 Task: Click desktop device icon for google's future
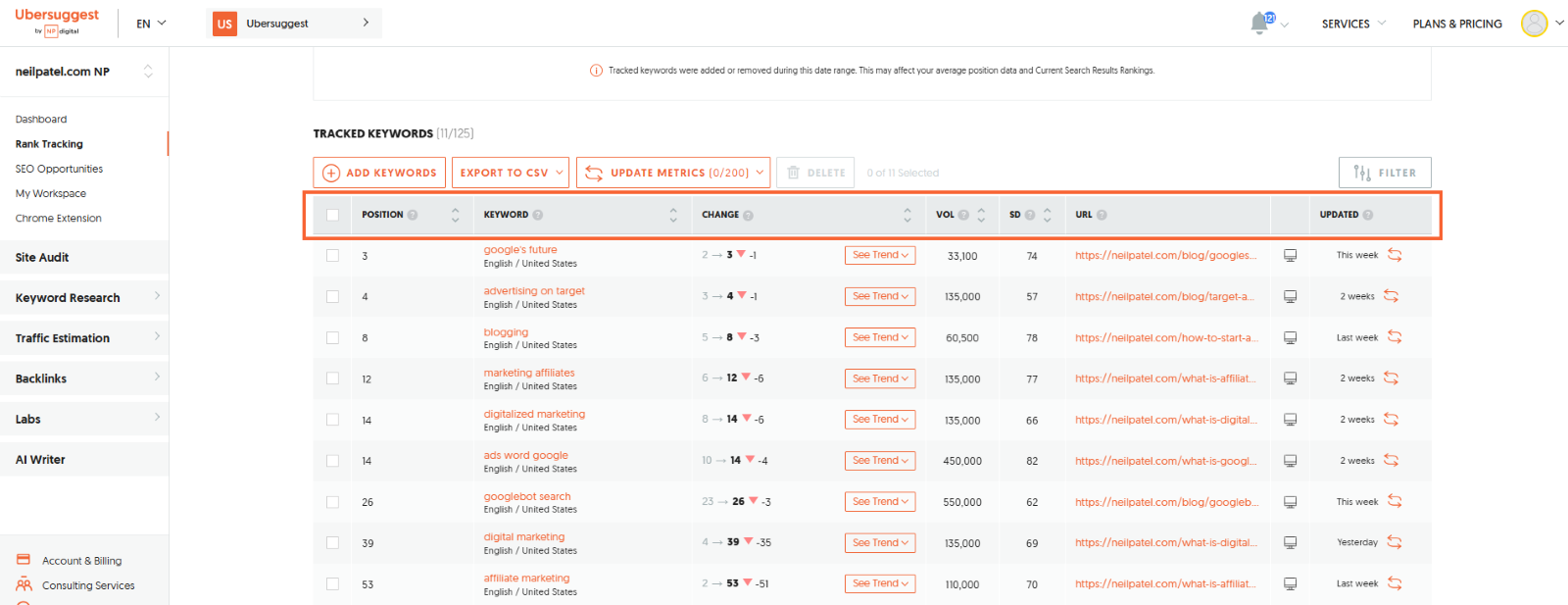click(x=1291, y=255)
